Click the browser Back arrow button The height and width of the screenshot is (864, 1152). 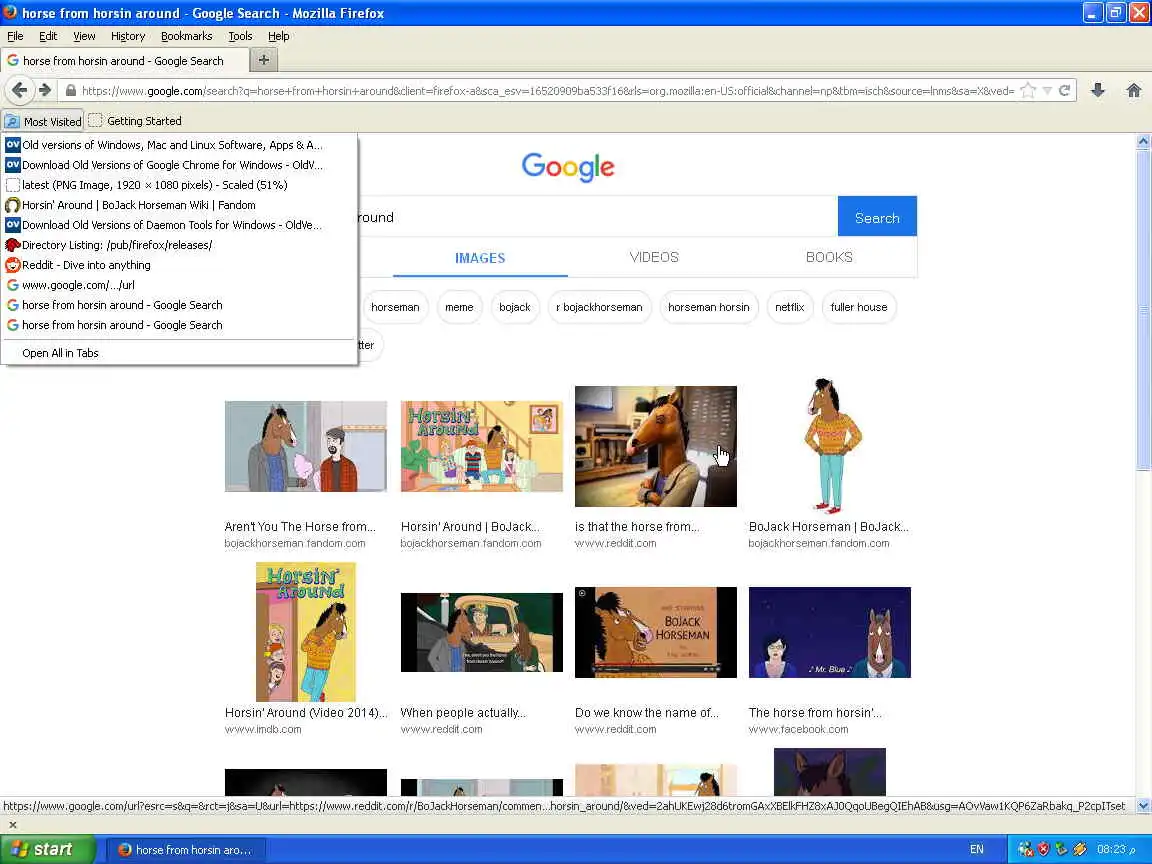click(19, 90)
